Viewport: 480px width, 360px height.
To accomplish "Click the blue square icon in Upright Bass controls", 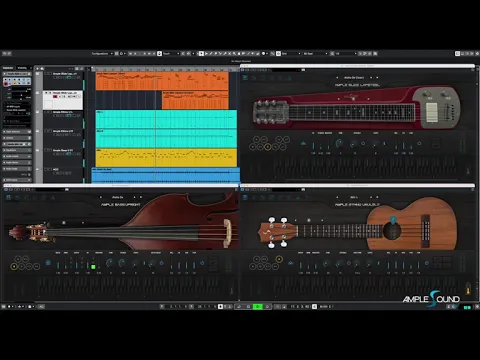I will click(48, 263).
